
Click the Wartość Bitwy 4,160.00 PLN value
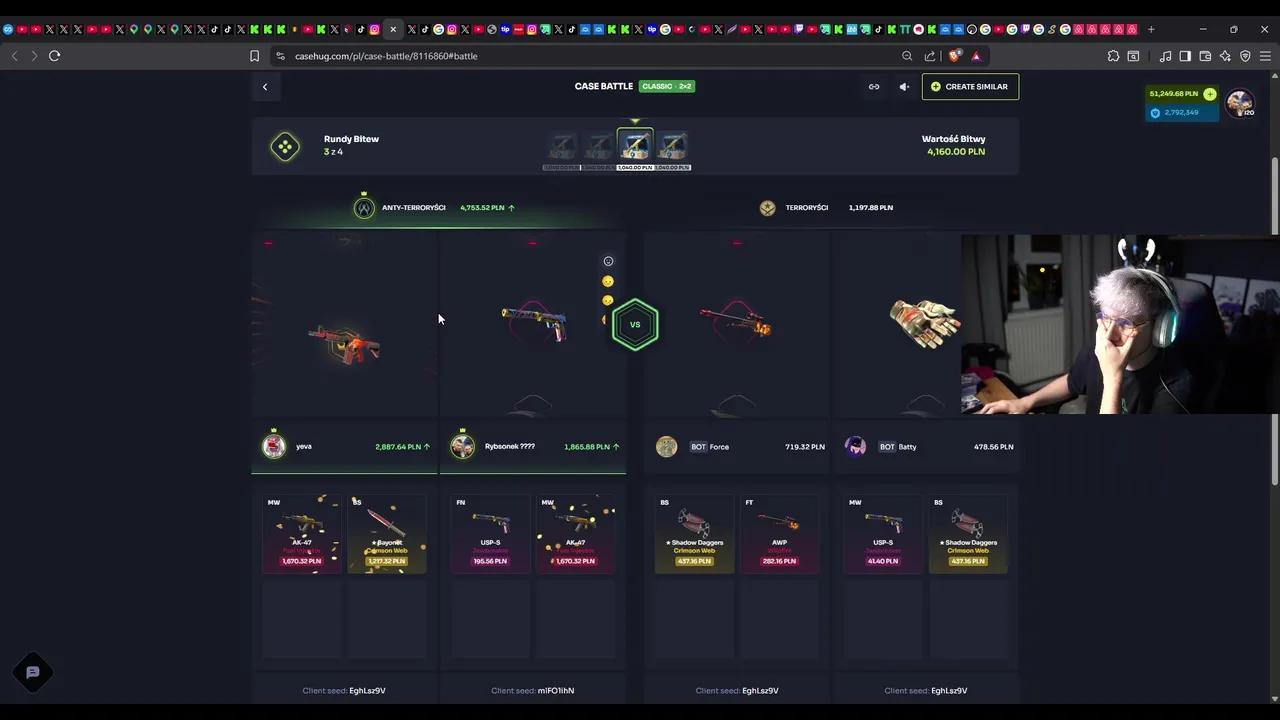coord(955,152)
